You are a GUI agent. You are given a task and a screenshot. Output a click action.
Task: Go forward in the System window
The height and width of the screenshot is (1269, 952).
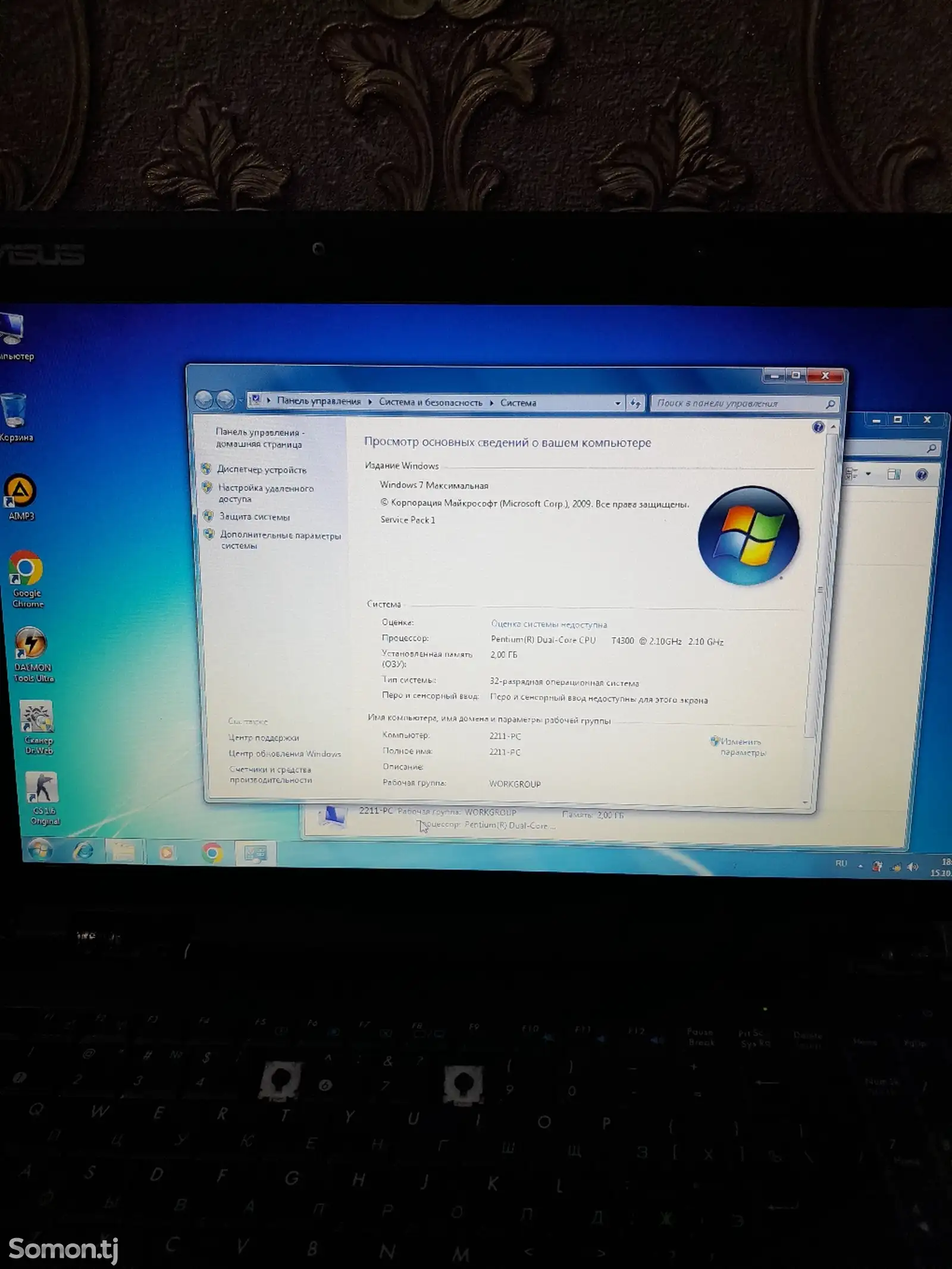(225, 400)
